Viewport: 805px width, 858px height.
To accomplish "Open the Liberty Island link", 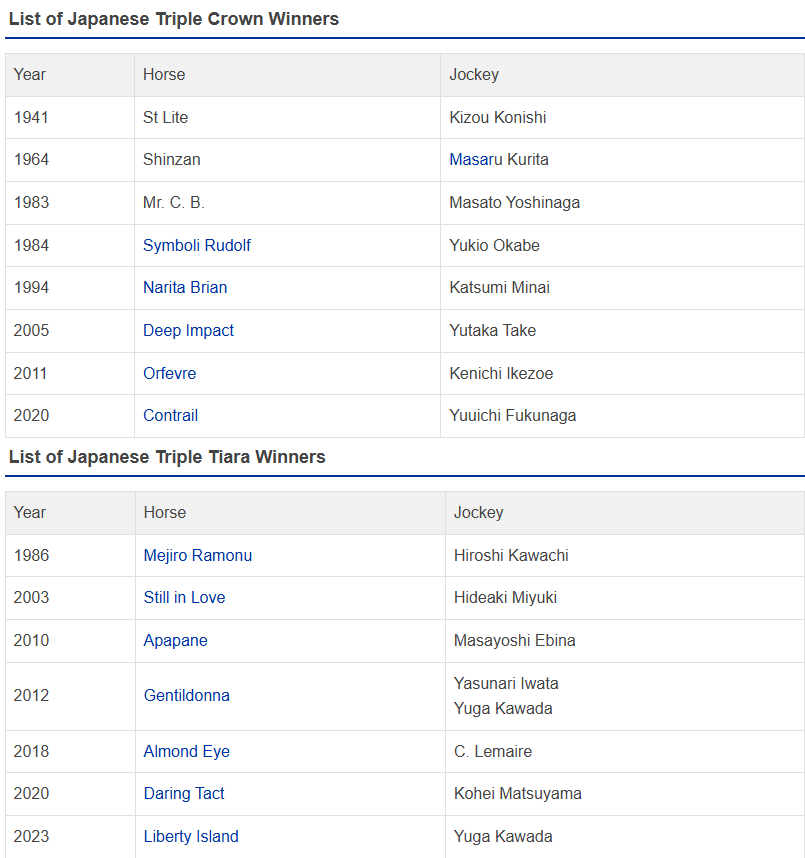I will [x=191, y=836].
